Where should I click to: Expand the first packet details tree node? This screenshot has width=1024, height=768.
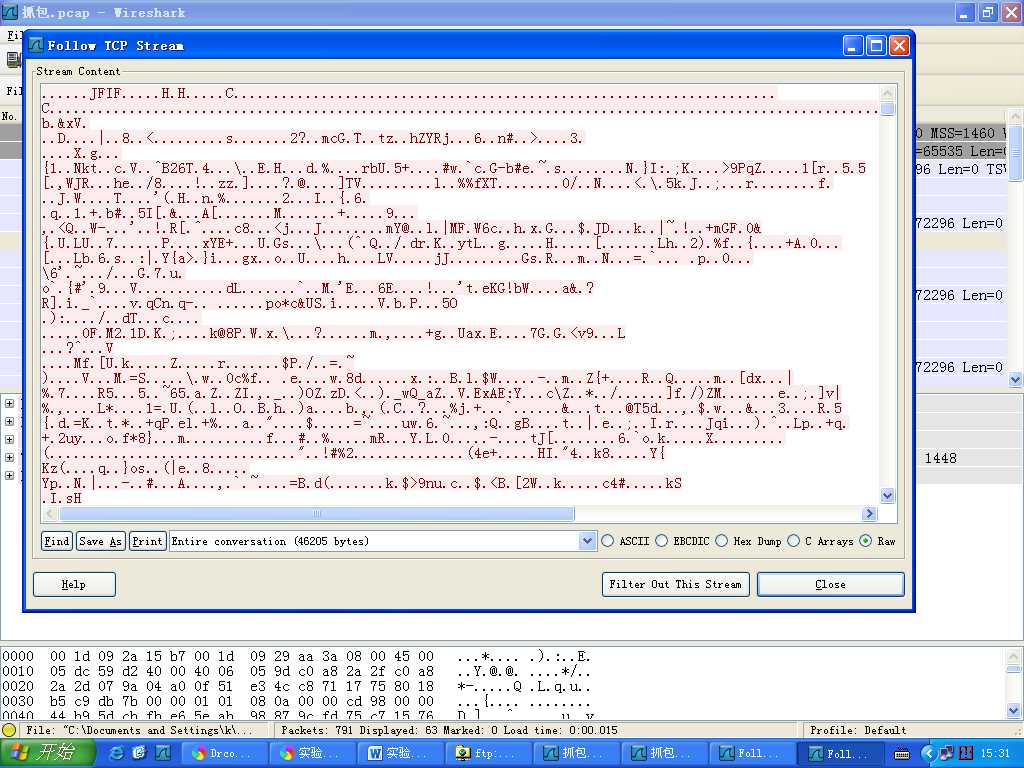coord(9,403)
